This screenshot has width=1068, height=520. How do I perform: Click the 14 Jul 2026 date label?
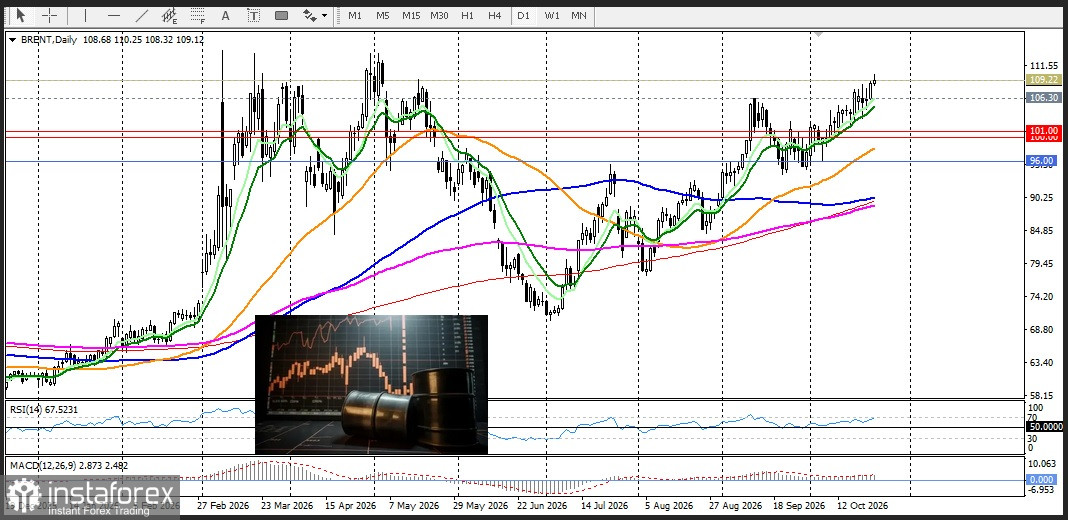[604, 506]
